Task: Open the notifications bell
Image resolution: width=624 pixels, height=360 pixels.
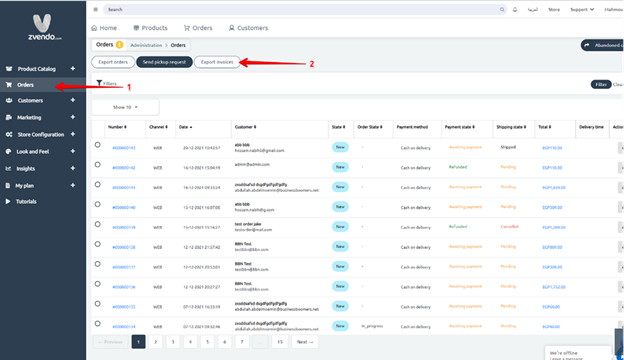Action: pyautogui.click(x=515, y=9)
